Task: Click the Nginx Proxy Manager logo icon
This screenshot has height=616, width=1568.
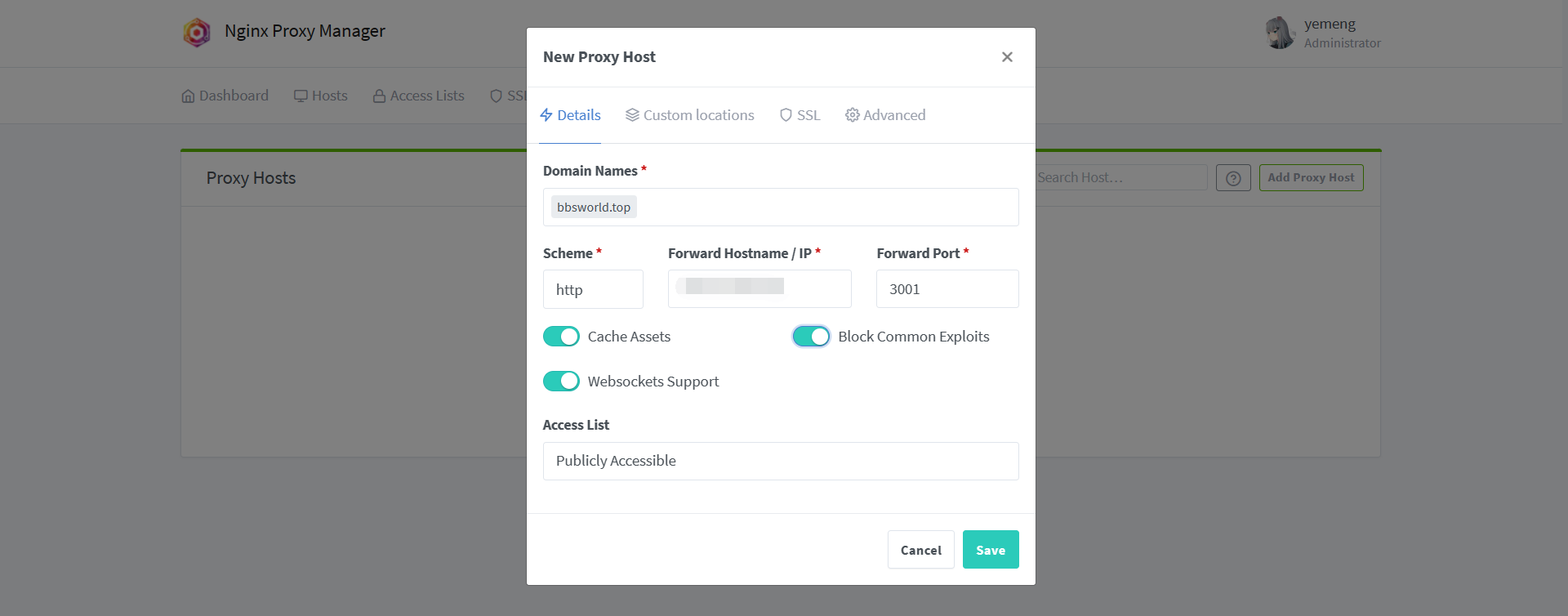Action: [197, 33]
